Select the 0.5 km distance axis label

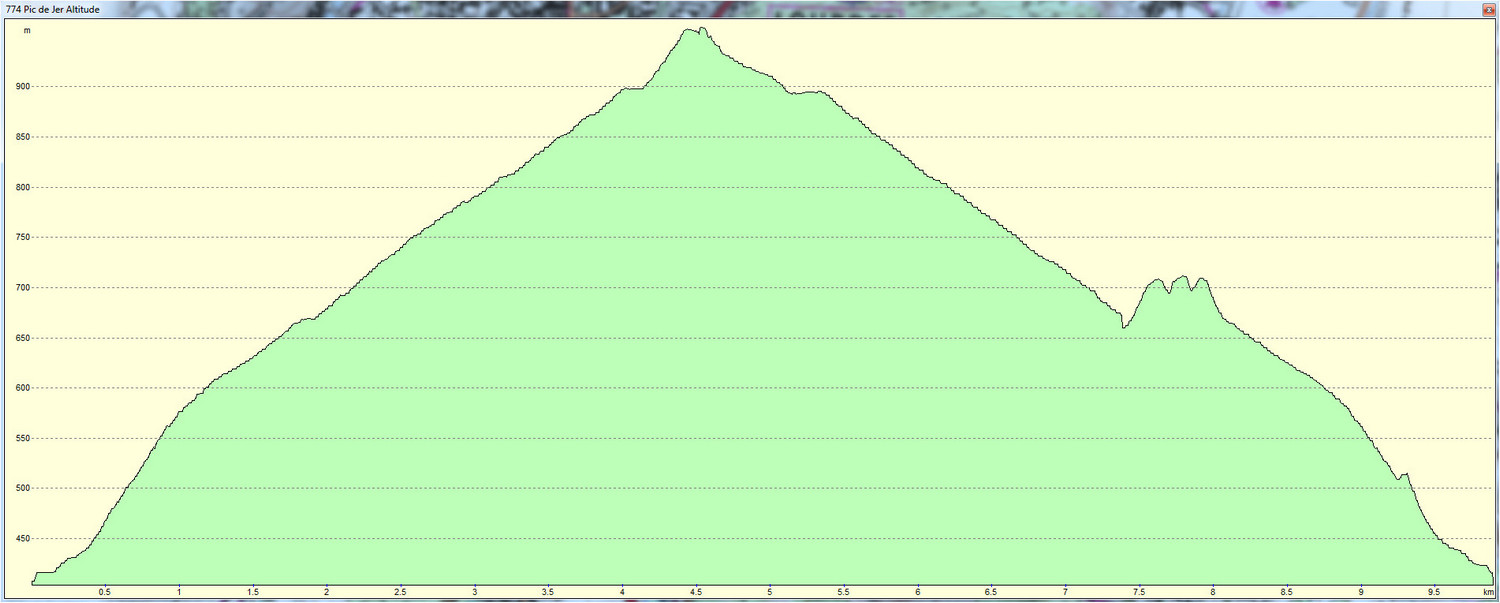104,592
